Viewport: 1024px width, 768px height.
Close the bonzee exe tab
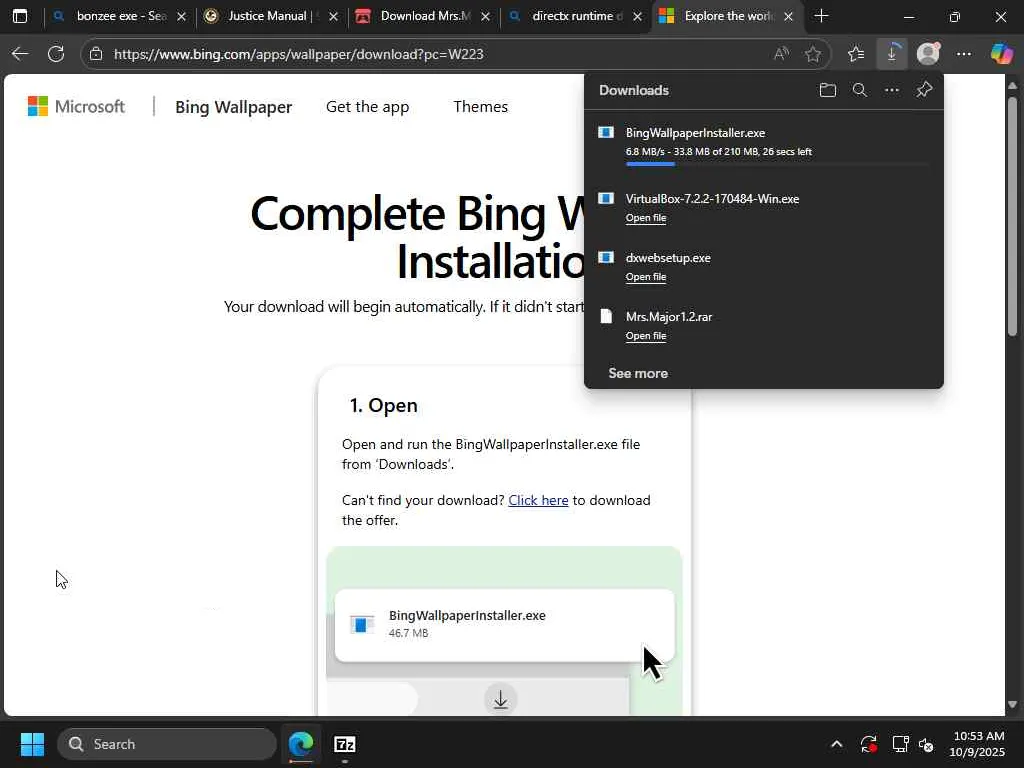(x=181, y=17)
